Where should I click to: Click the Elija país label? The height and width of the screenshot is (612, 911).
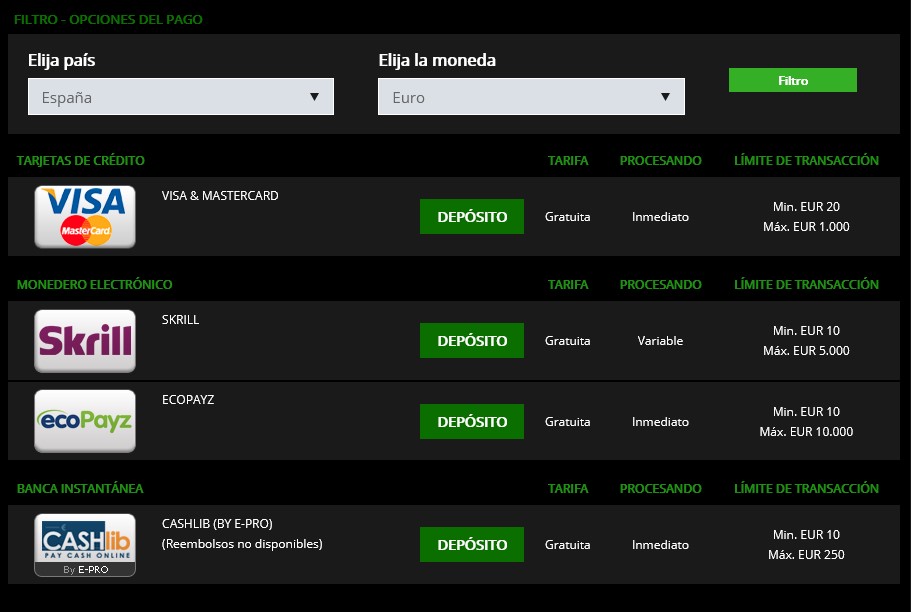[62, 60]
